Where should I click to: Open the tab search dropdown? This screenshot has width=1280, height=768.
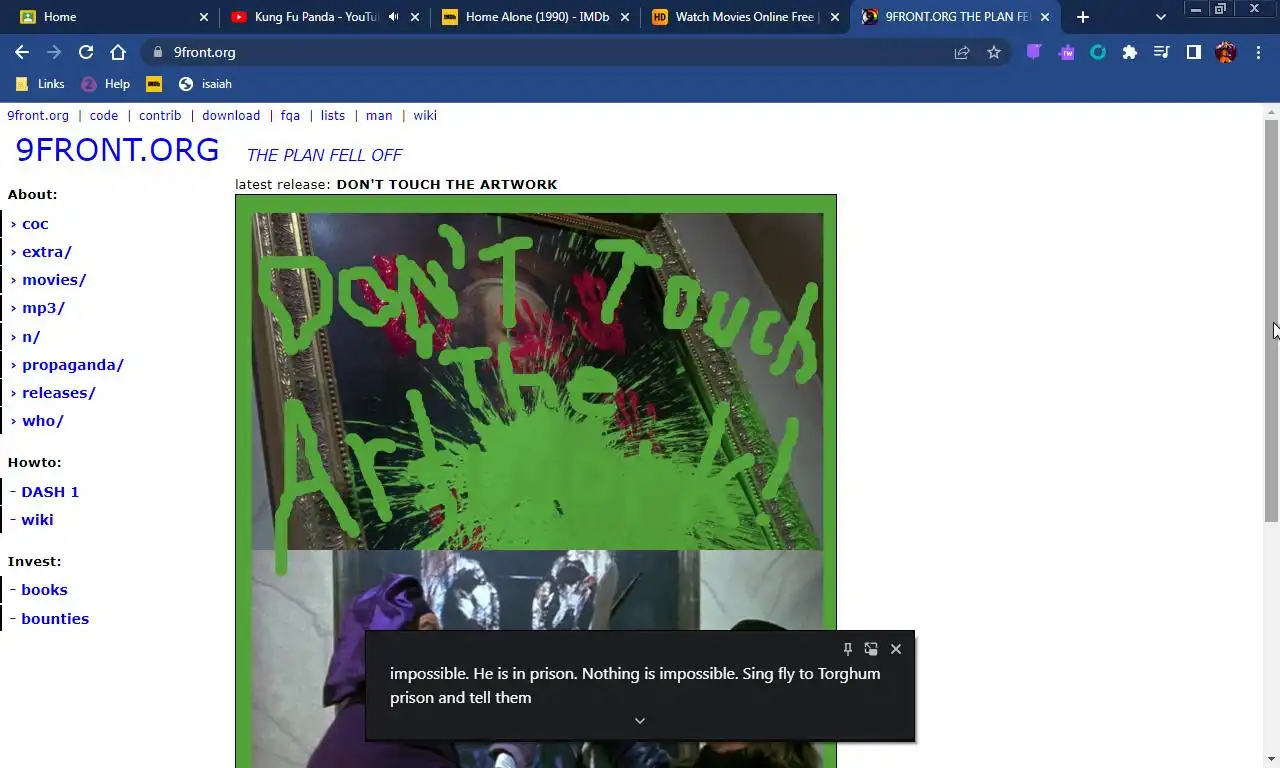click(x=1160, y=17)
